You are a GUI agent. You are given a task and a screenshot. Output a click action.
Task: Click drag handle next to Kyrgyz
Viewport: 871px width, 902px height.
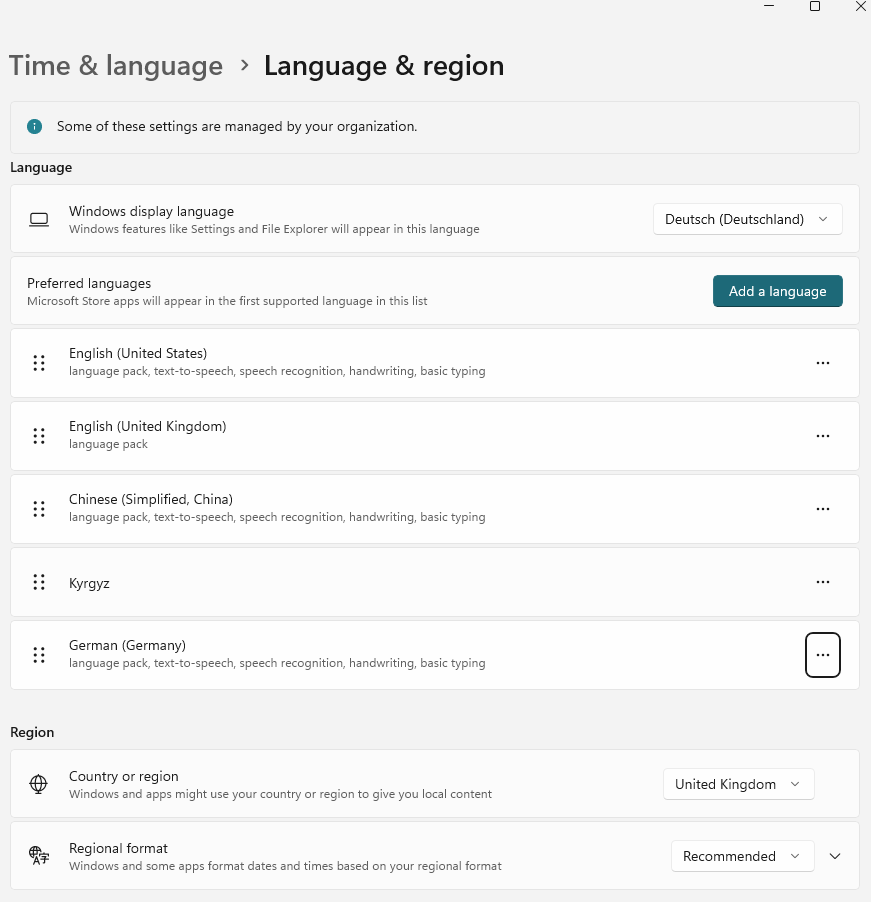(39, 582)
